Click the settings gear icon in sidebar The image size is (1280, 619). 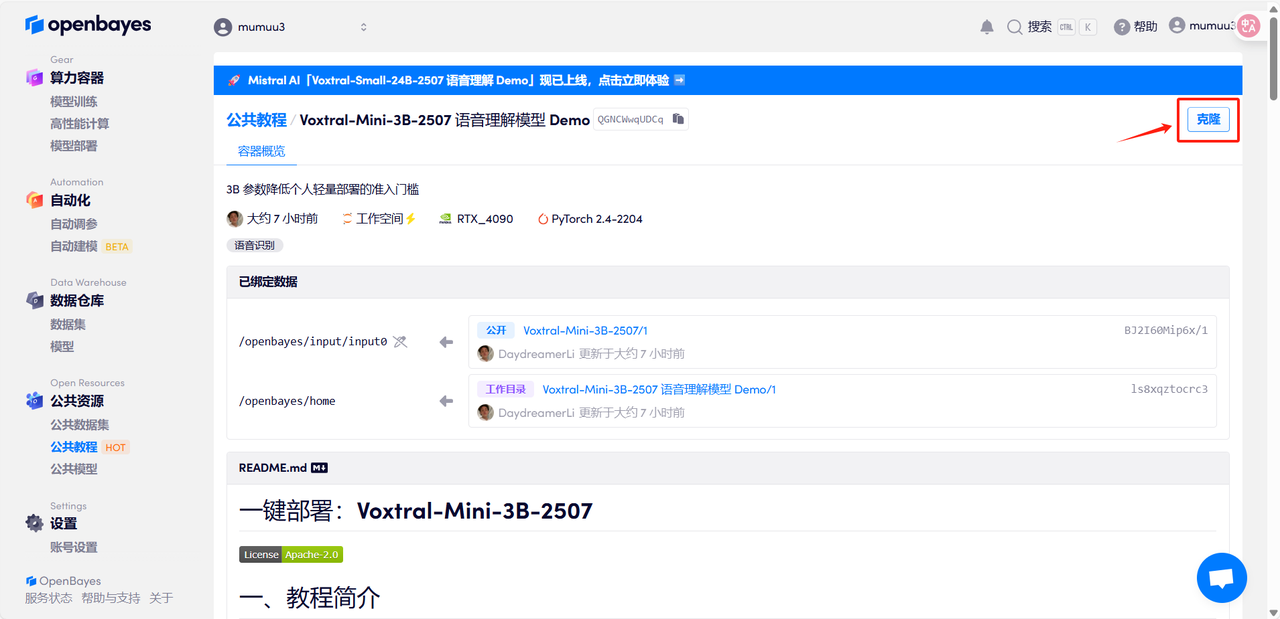pos(35,523)
